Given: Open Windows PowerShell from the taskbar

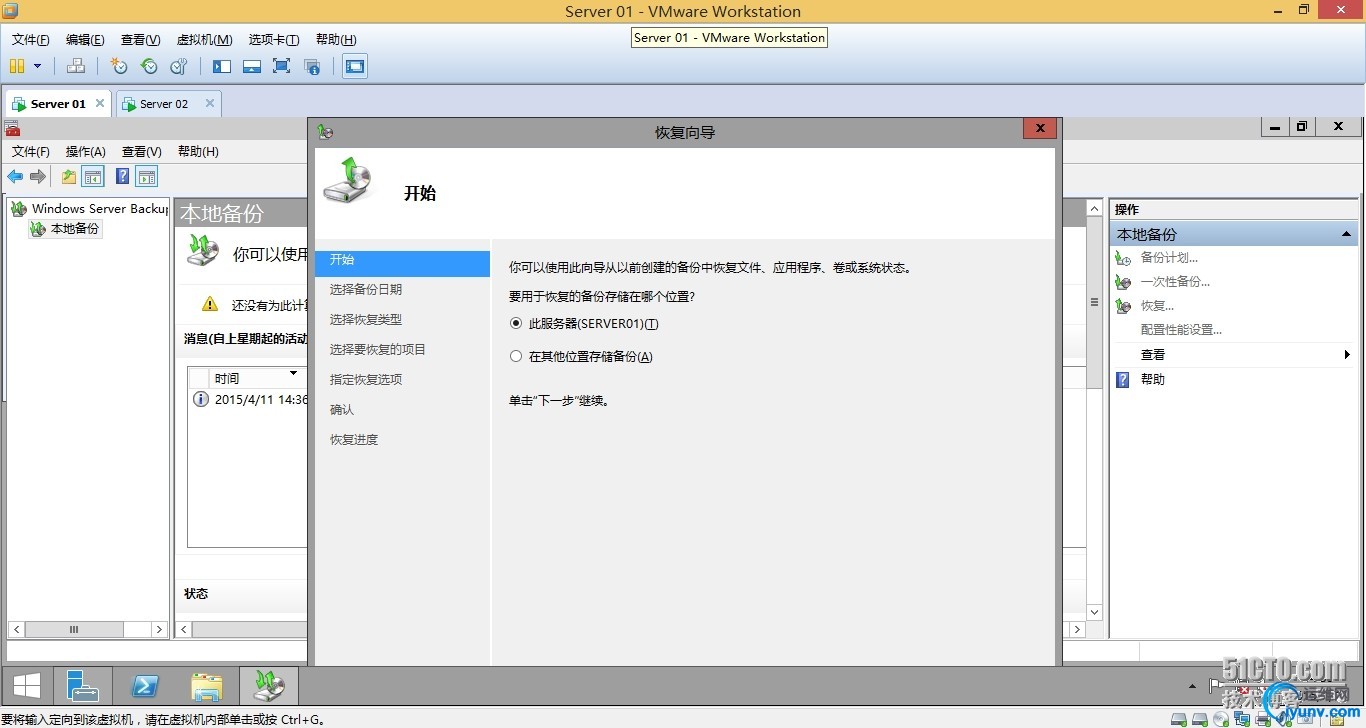Looking at the screenshot, I should pyautogui.click(x=145, y=686).
